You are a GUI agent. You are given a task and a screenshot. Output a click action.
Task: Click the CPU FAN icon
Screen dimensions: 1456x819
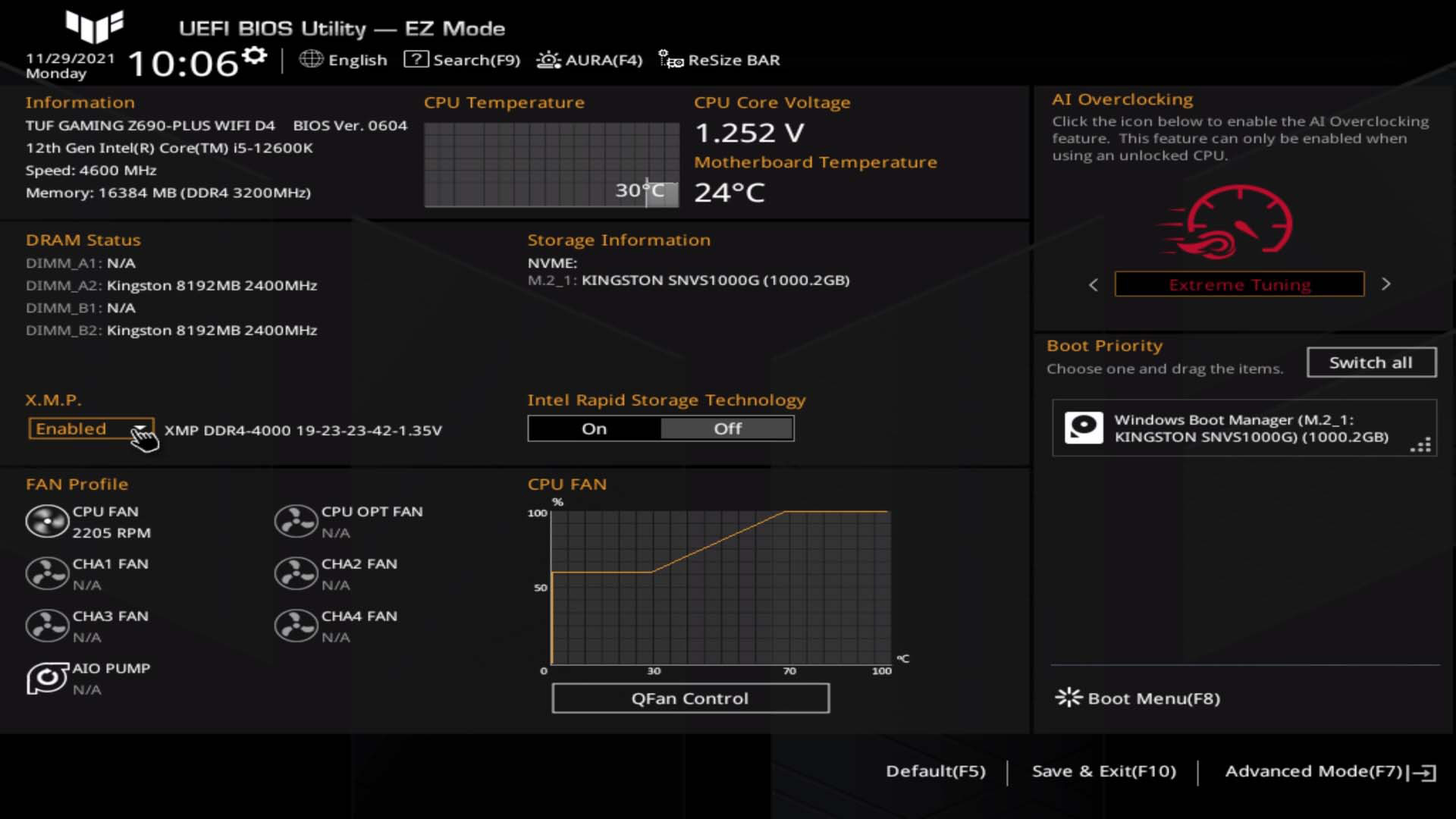[47, 522]
